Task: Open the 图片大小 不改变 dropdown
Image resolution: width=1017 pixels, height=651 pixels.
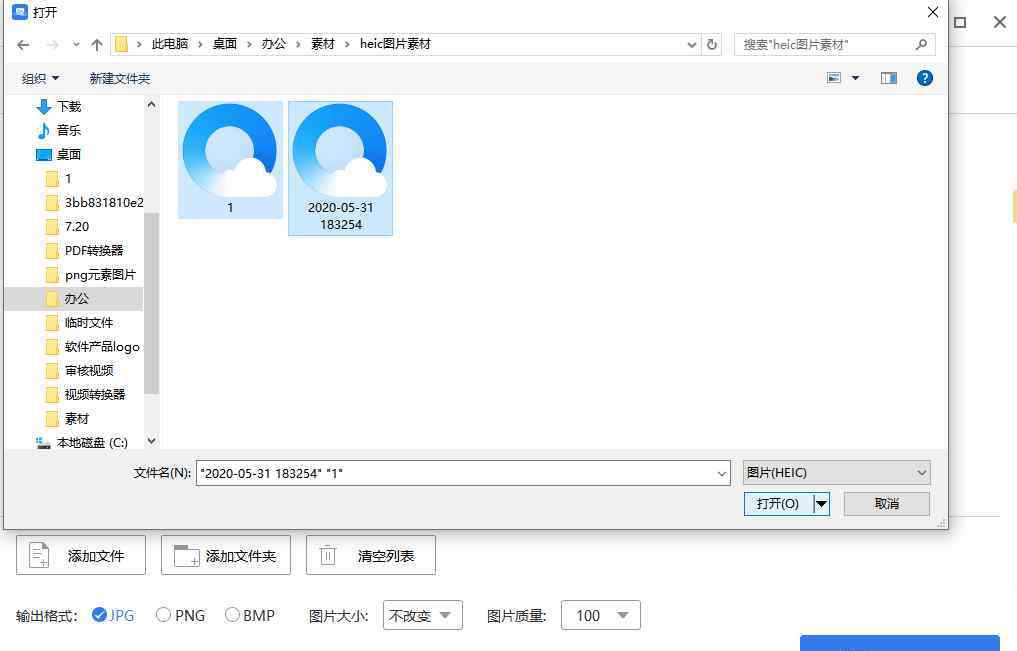Action: tap(423, 615)
